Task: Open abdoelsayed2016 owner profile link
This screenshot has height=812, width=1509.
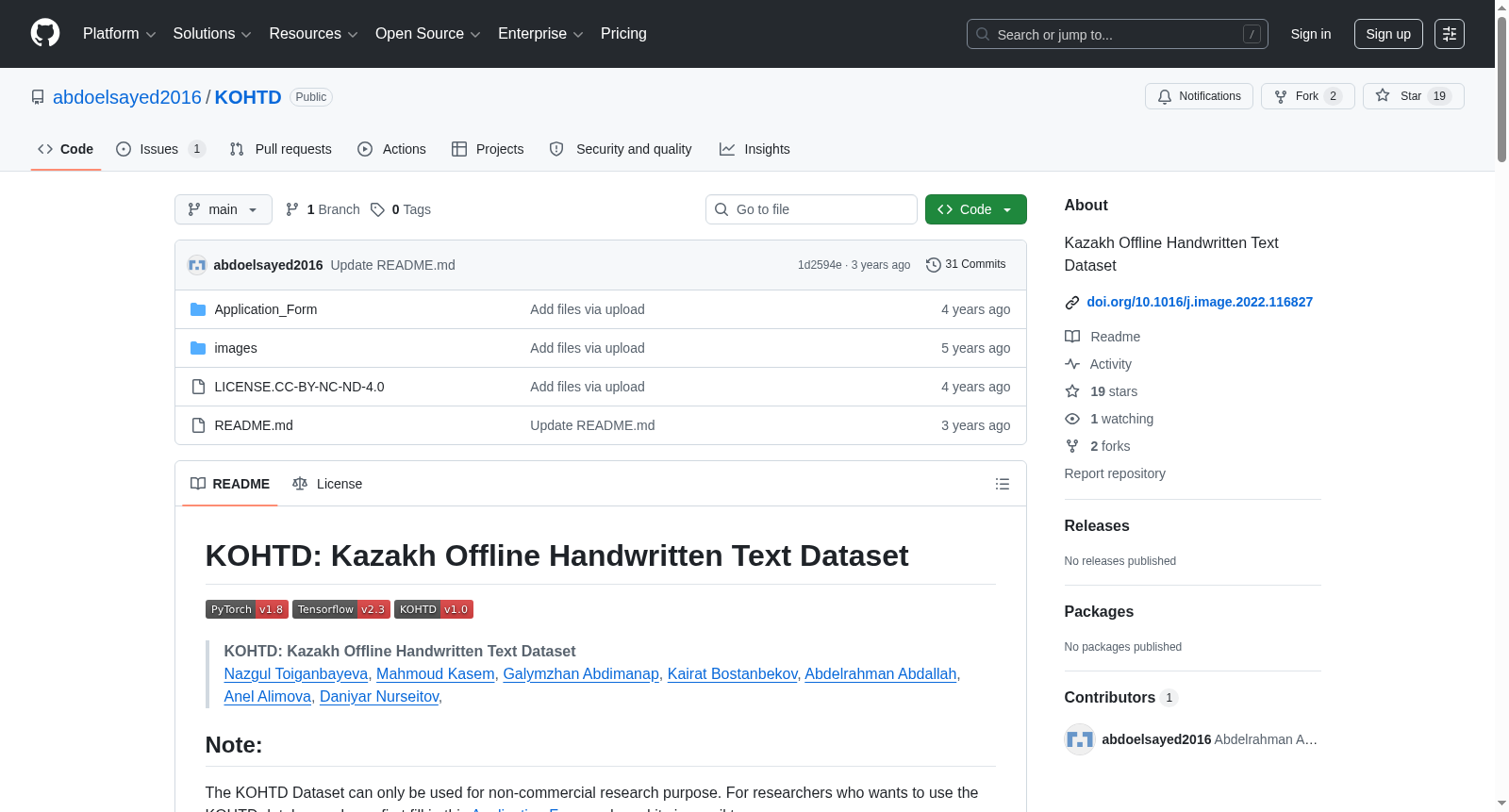Action: click(127, 97)
